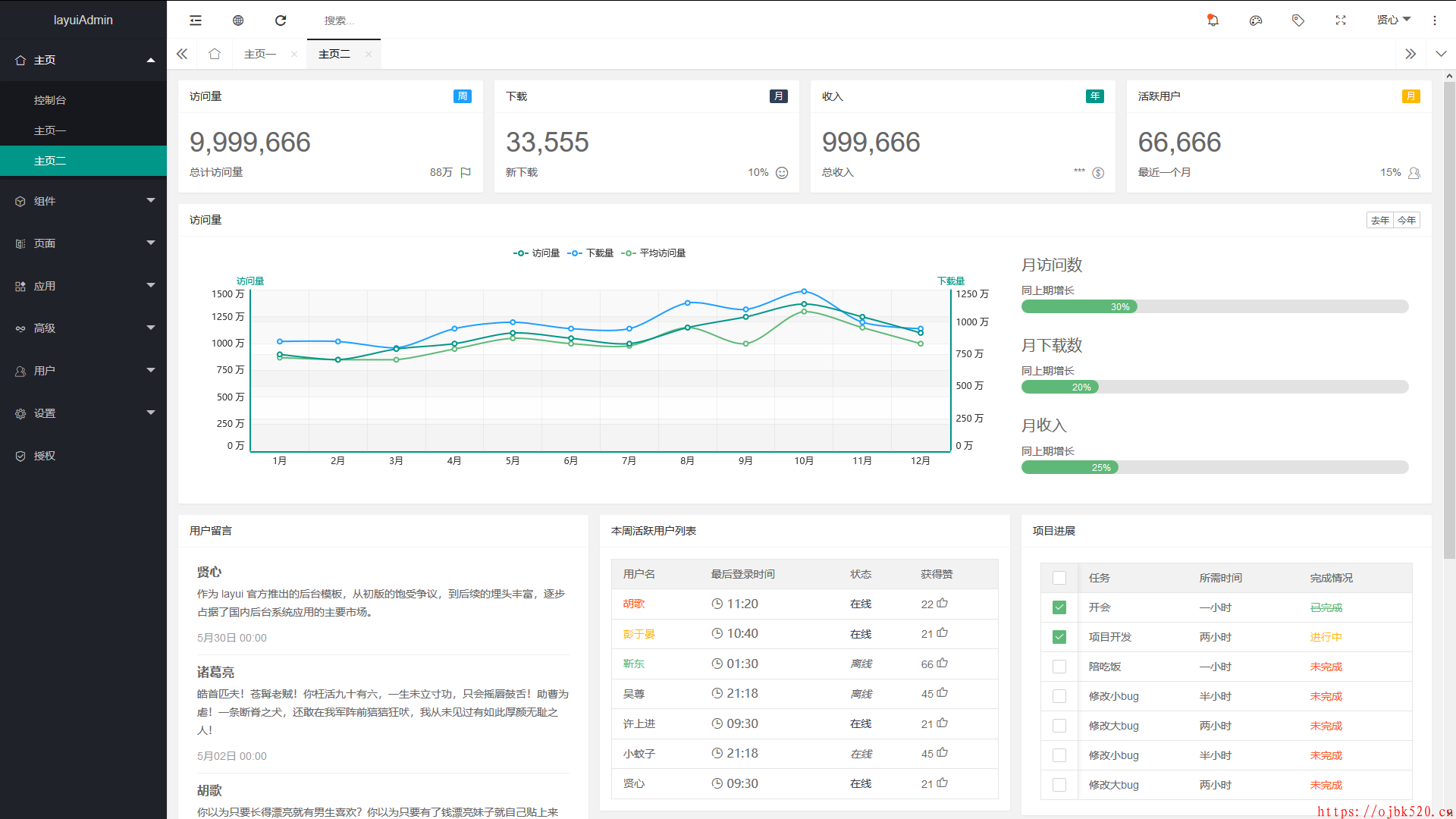Like 小蚊子 with thumbs-up icon

(x=943, y=753)
